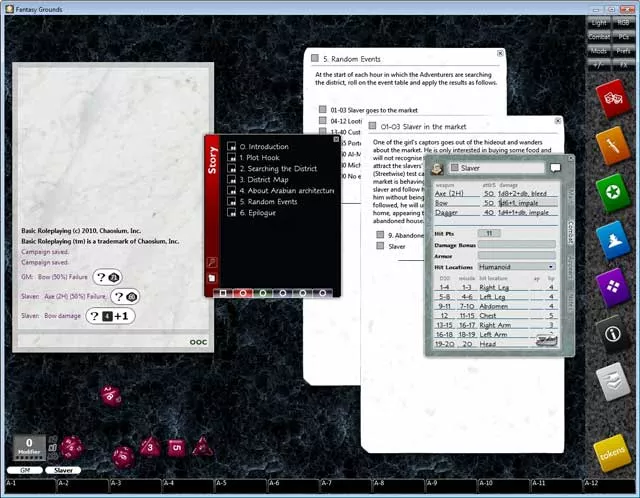640x498 pixels.
Task: Click the die lying above the dice row
Action: point(111,395)
